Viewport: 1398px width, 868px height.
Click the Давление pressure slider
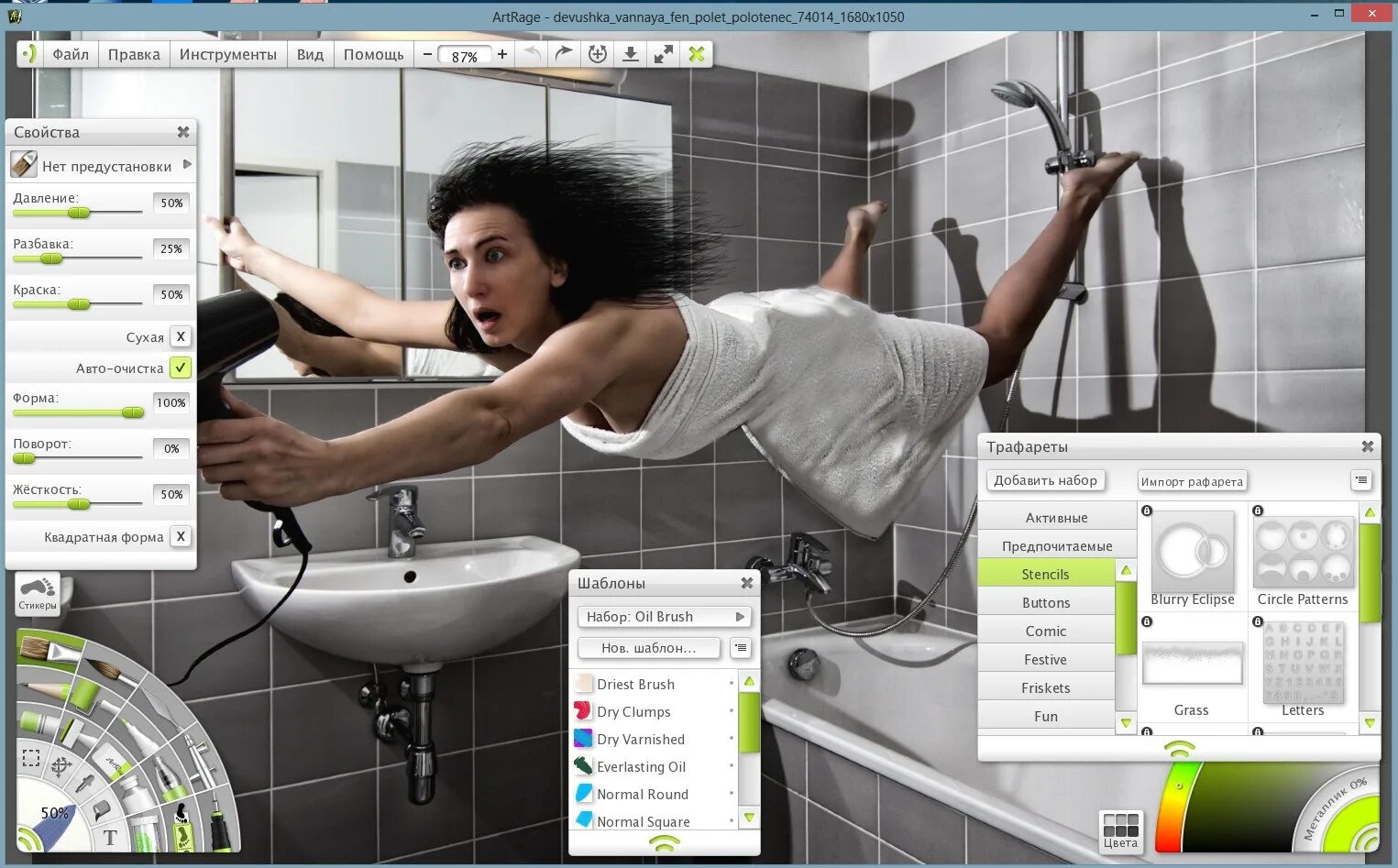(x=78, y=213)
